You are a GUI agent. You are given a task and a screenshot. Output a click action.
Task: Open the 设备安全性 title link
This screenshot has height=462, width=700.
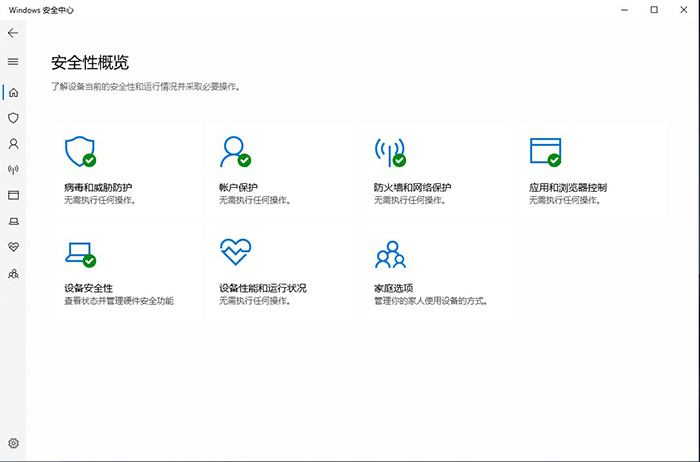pos(88,288)
